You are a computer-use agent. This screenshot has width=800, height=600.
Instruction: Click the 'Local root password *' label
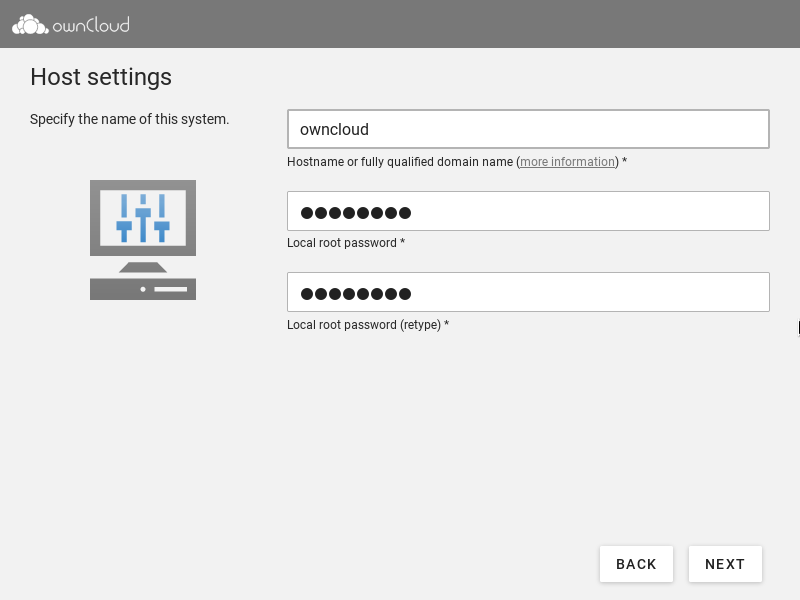pyautogui.click(x=345, y=243)
